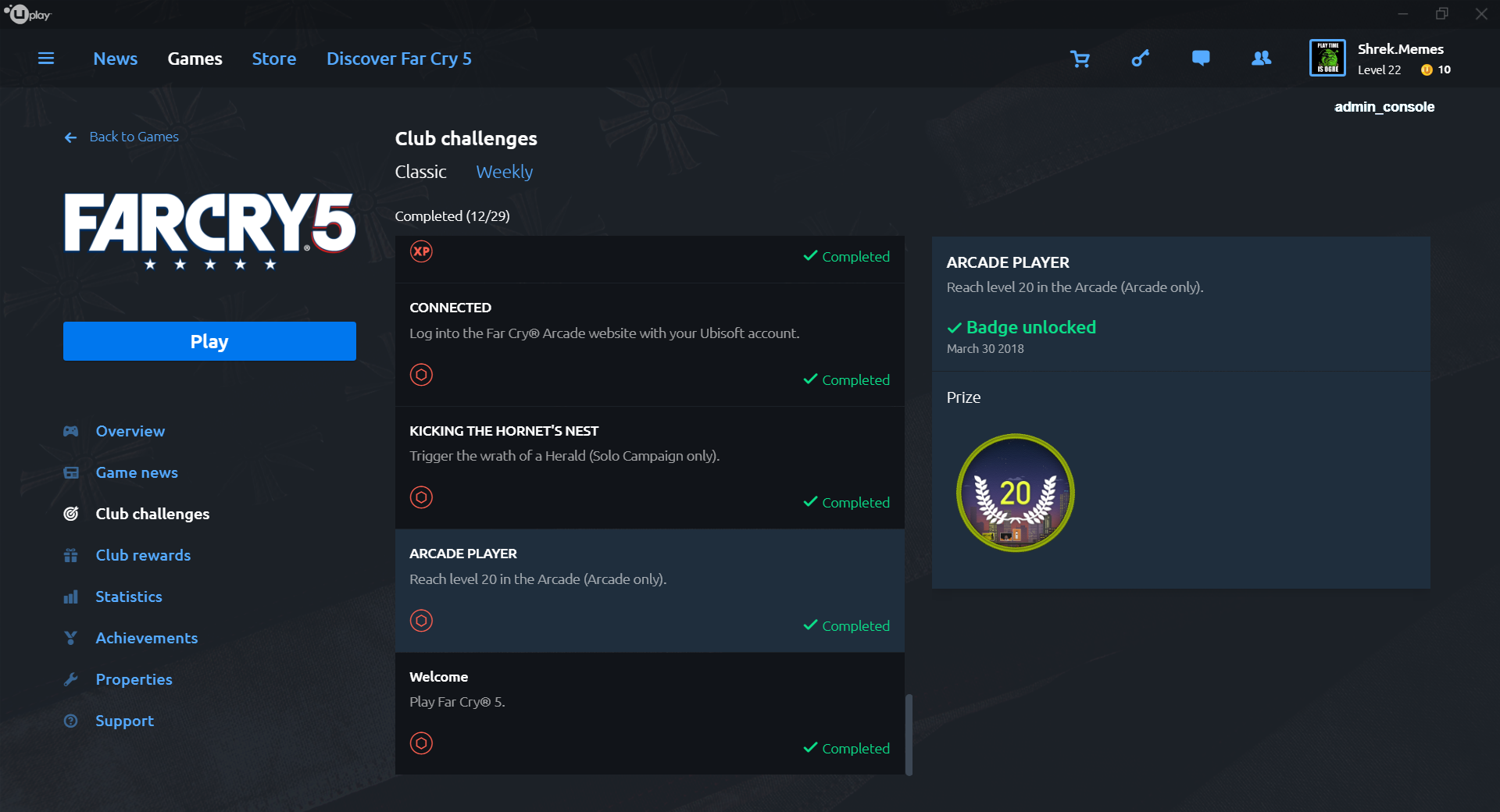This screenshot has height=812, width=1500.
Task: Open the Games tab
Action: [195, 59]
